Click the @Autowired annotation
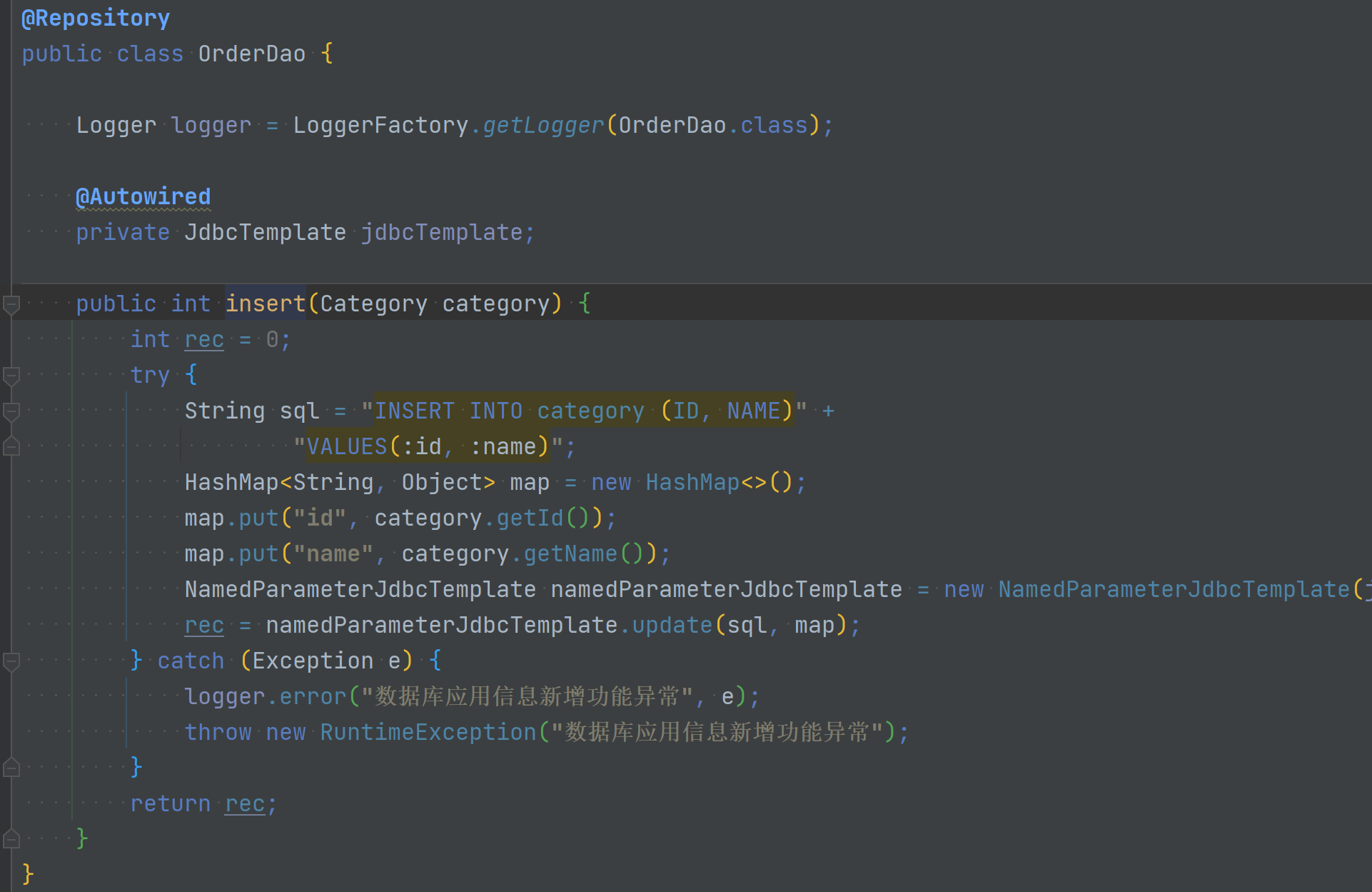Viewport: 1372px width, 892px height. pyautogui.click(x=143, y=196)
